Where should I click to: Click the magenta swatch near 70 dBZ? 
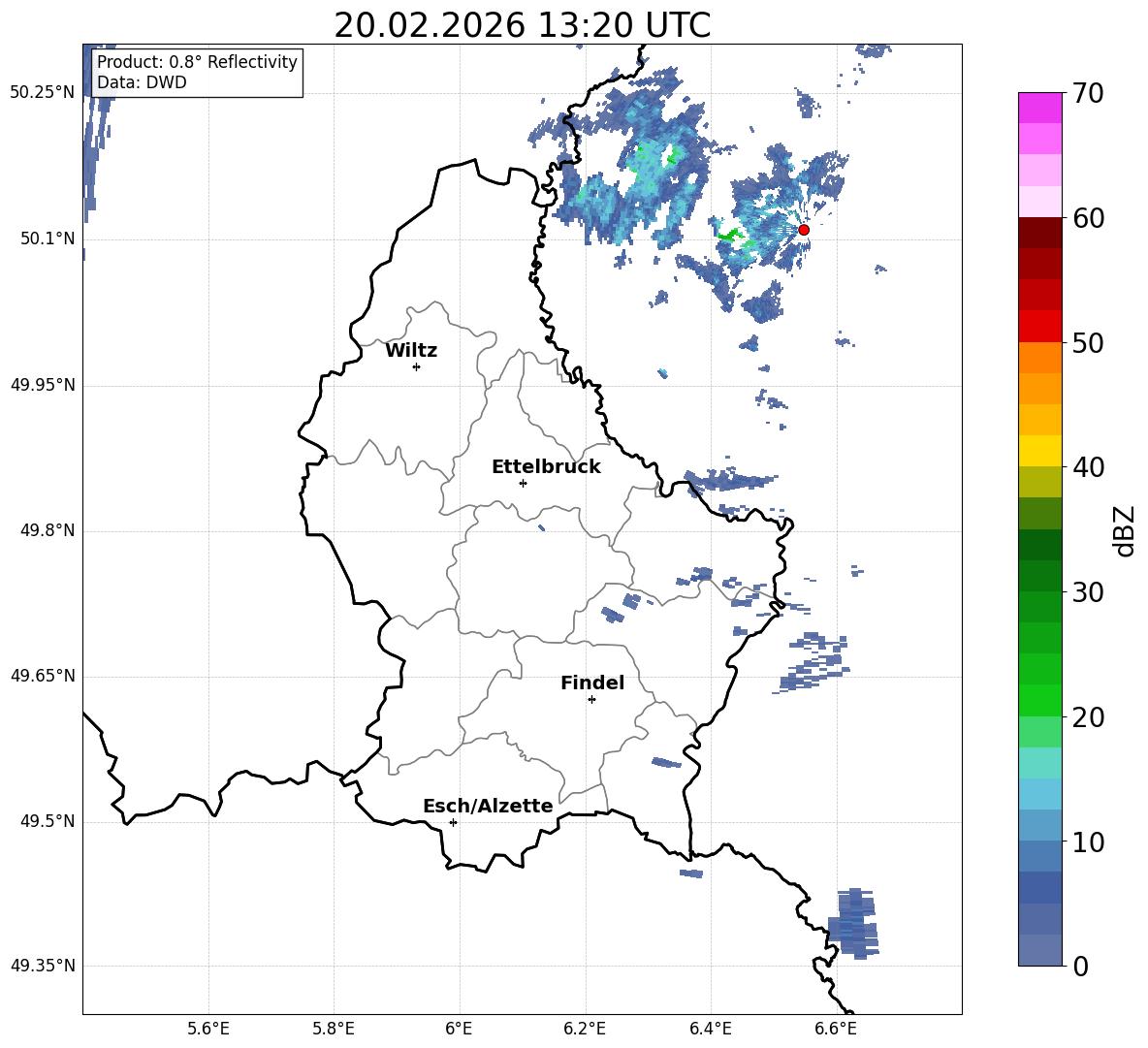point(1039,108)
